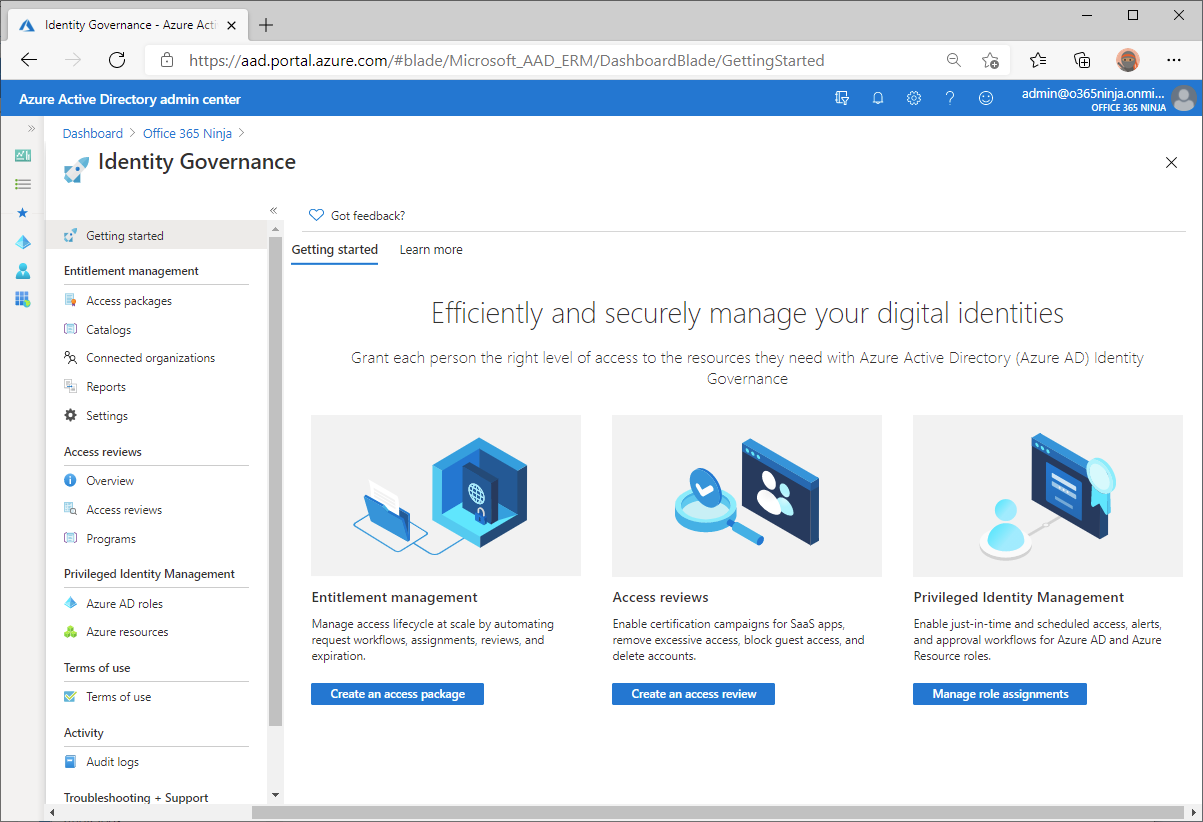Select the Users icon in the sidebar
This screenshot has height=822, width=1203.
(22, 270)
